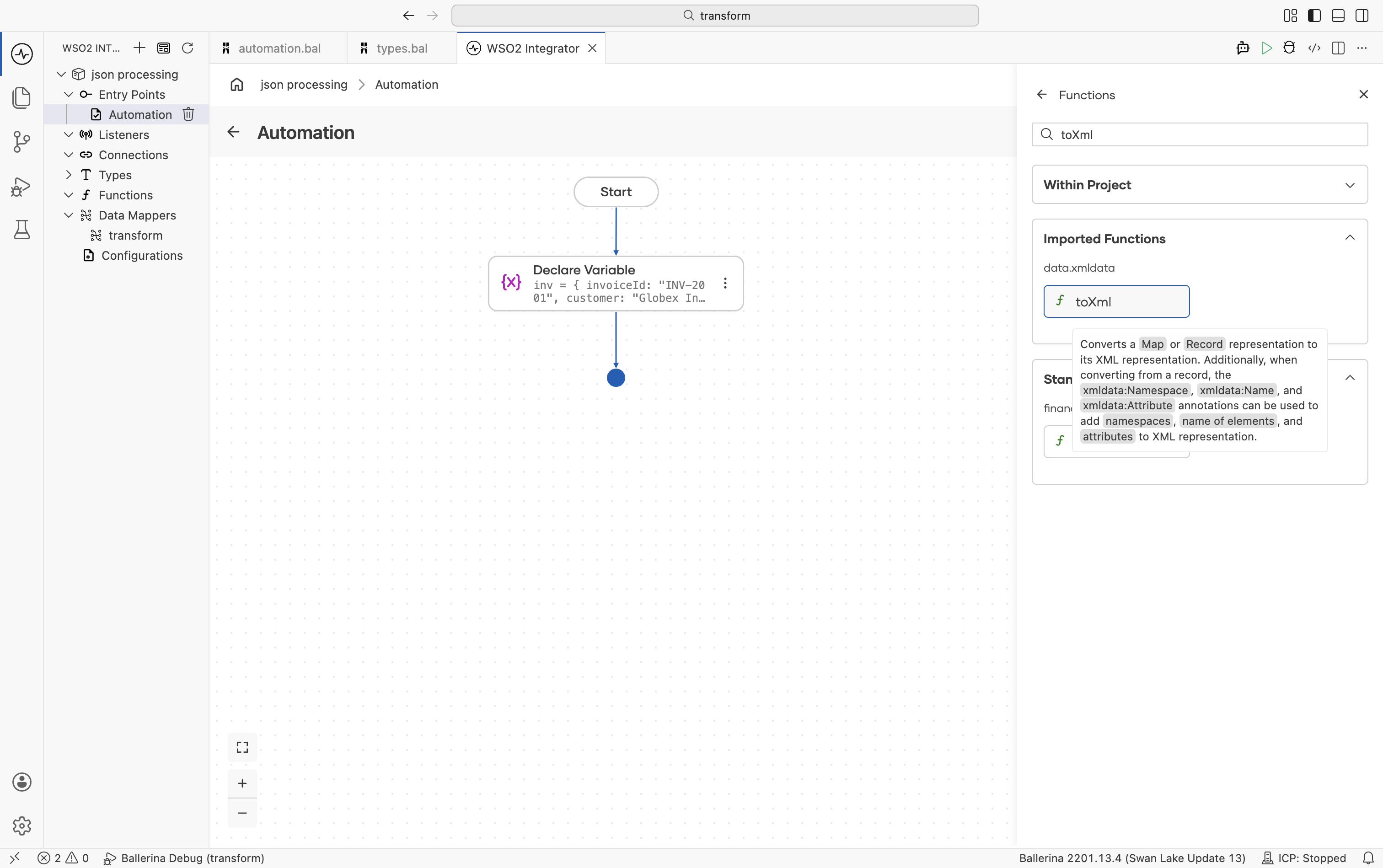1383x868 pixels.
Task: Collapse the json processing project tree
Action: pyautogui.click(x=61, y=74)
